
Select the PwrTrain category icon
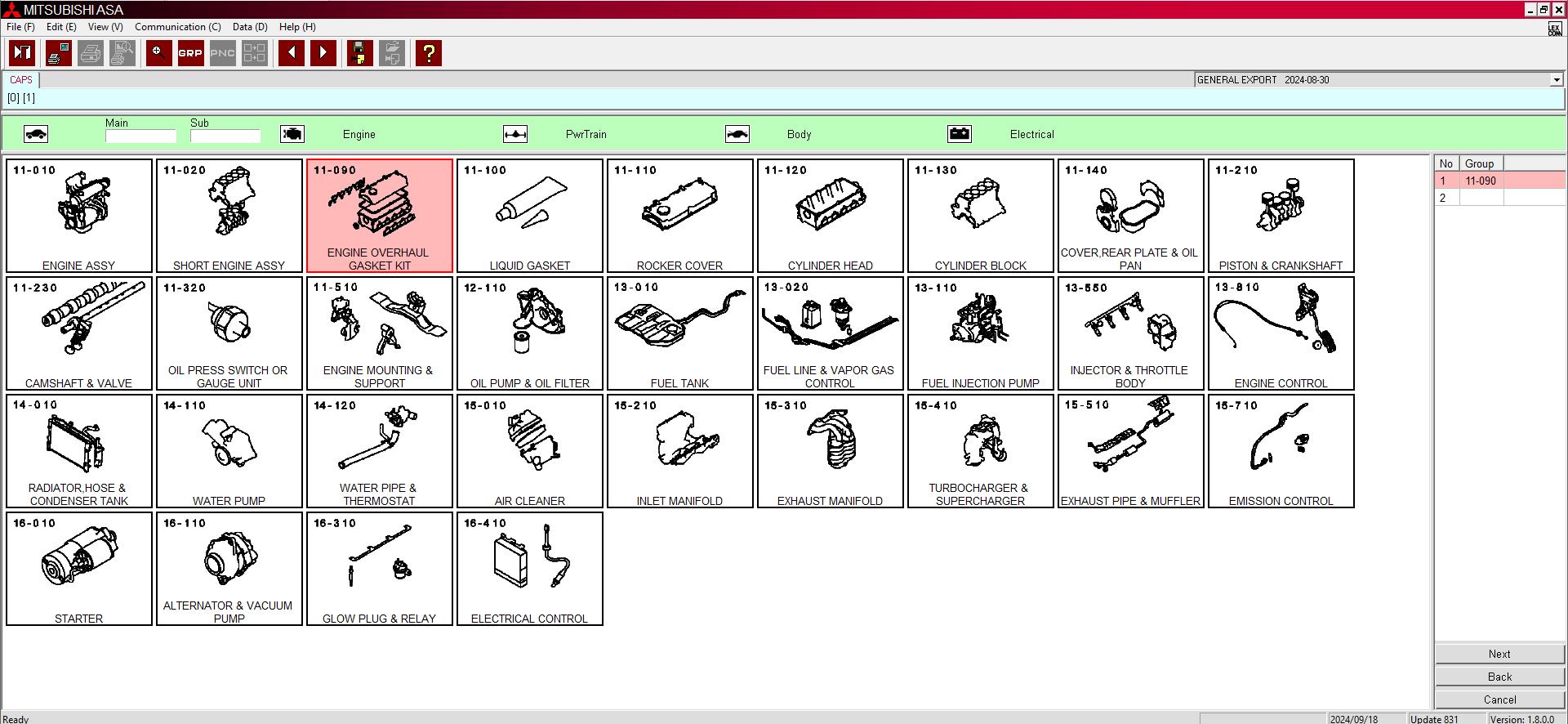[x=514, y=134]
